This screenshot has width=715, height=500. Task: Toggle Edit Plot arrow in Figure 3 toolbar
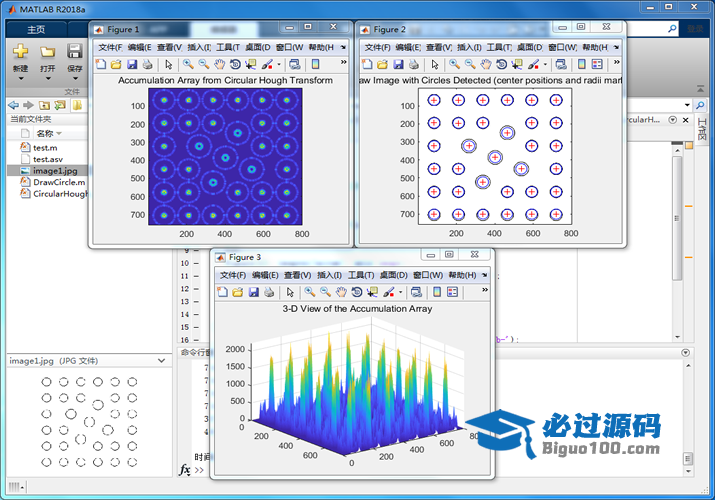coord(290,293)
